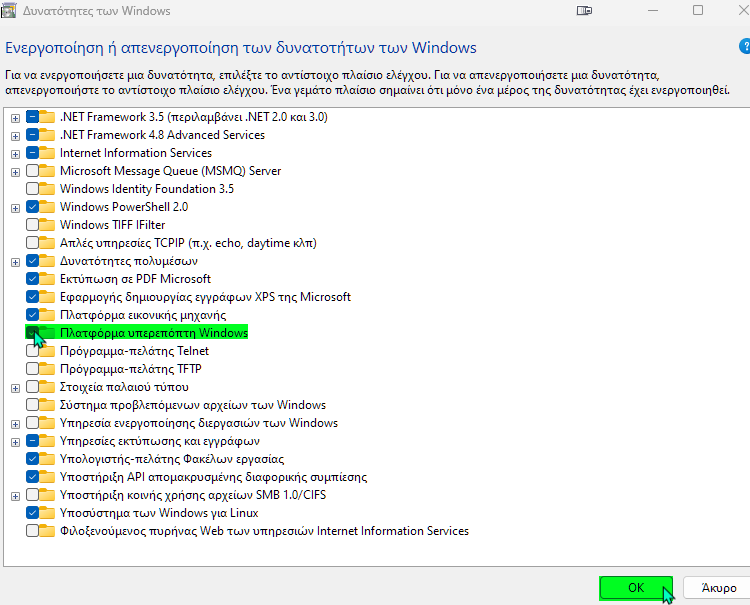Viewport: 750px width, 605px height.
Task: Cancel the dialog with the Άκυρο button
Action: [x=718, y=588]
